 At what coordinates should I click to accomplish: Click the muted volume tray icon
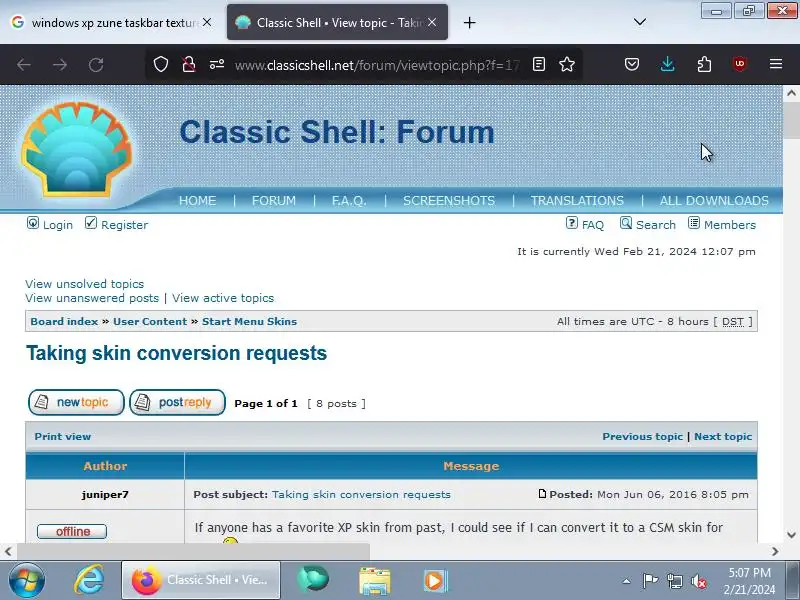[x=699, y=581]
